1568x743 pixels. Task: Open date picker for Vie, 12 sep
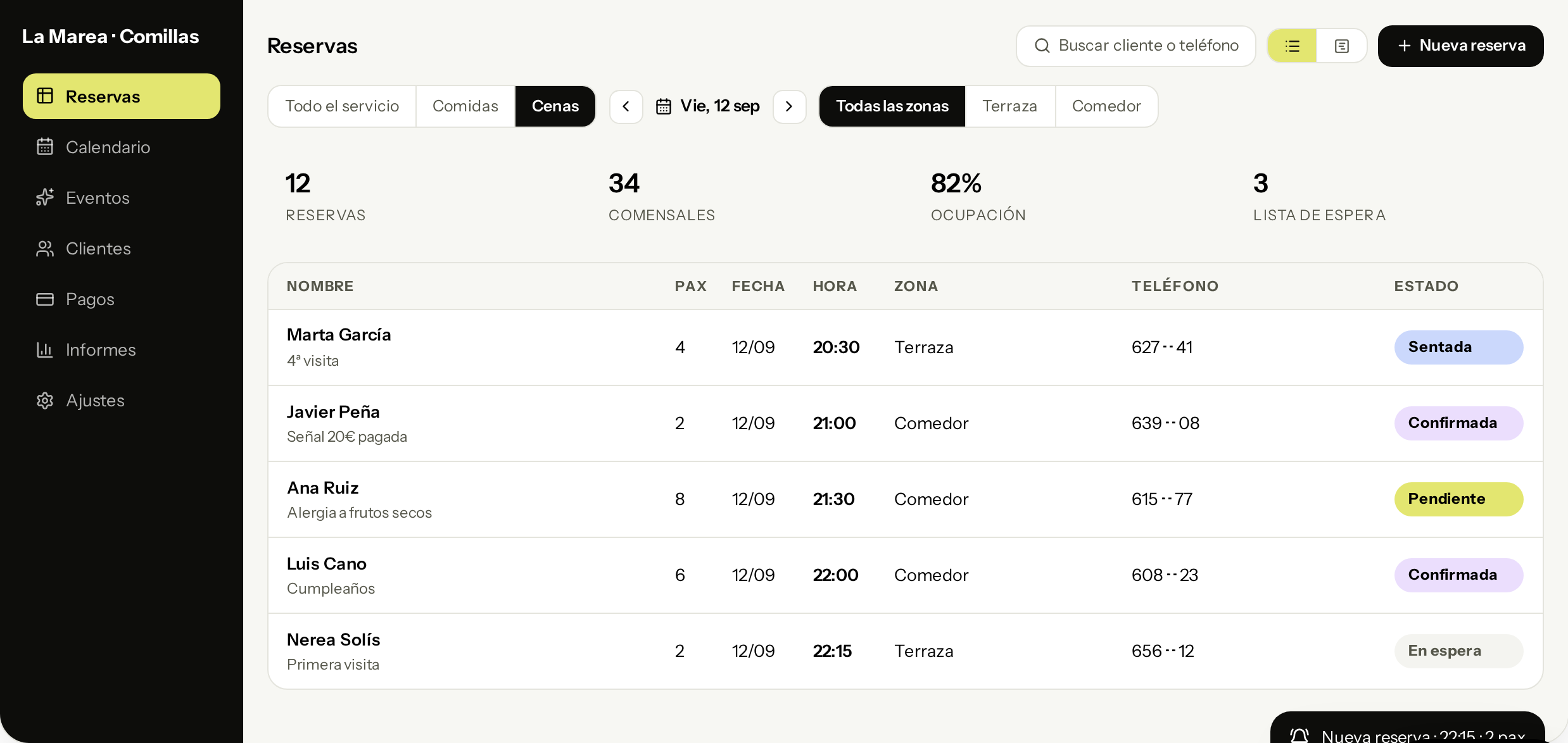[708, 106]
